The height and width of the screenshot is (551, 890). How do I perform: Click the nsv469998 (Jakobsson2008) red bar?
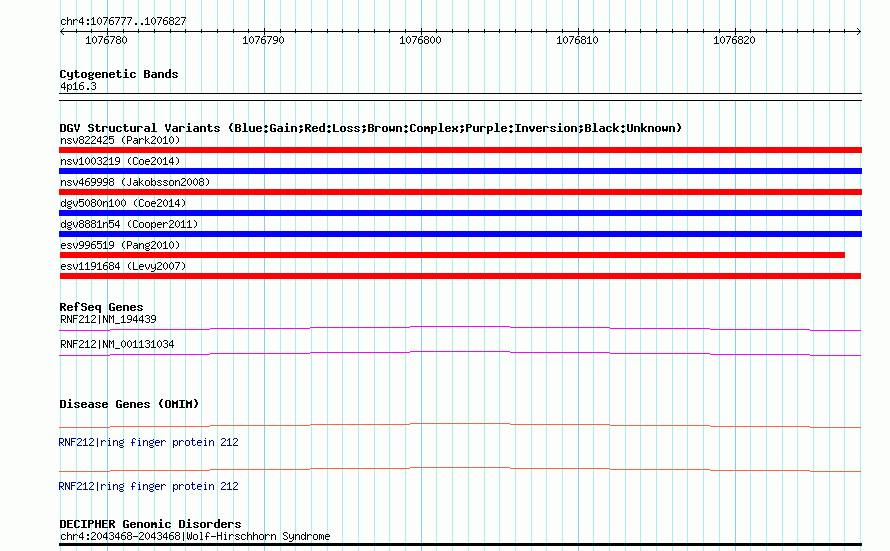[x=460, y=192]
